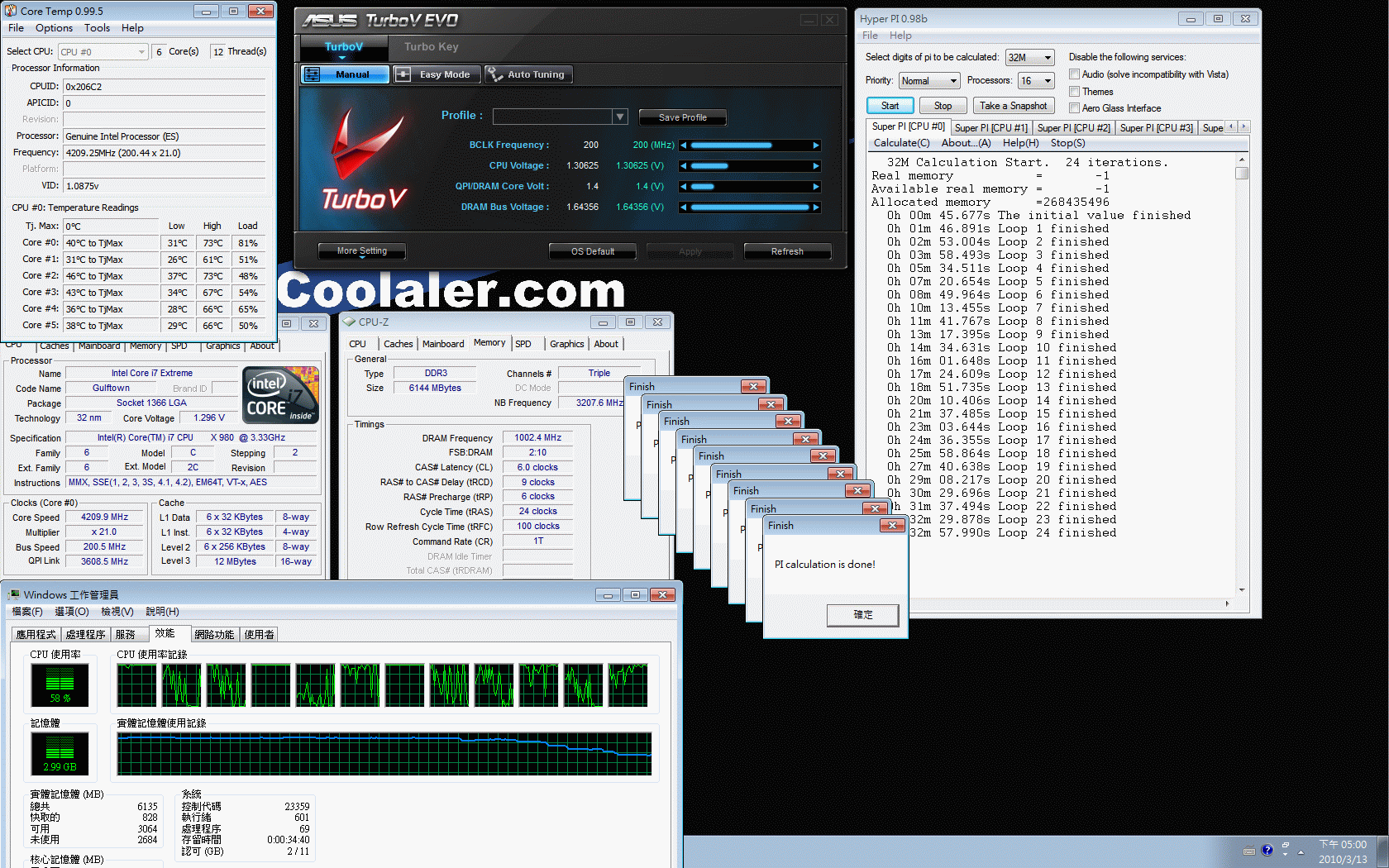Decrease BCLK Frequency with its left arrow
1389x868 pixels.
(684, 145)
